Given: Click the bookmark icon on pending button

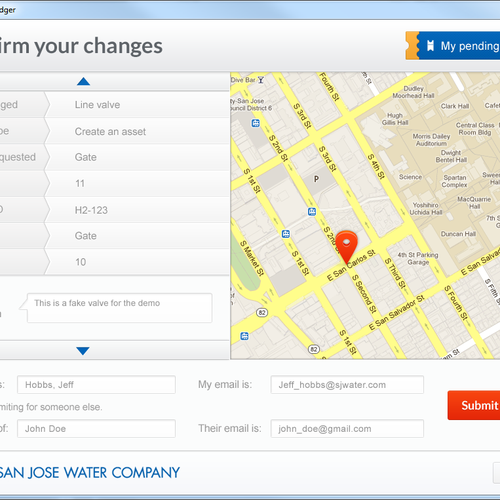Looking at the screenshot, I should click(x=430, y=46).
